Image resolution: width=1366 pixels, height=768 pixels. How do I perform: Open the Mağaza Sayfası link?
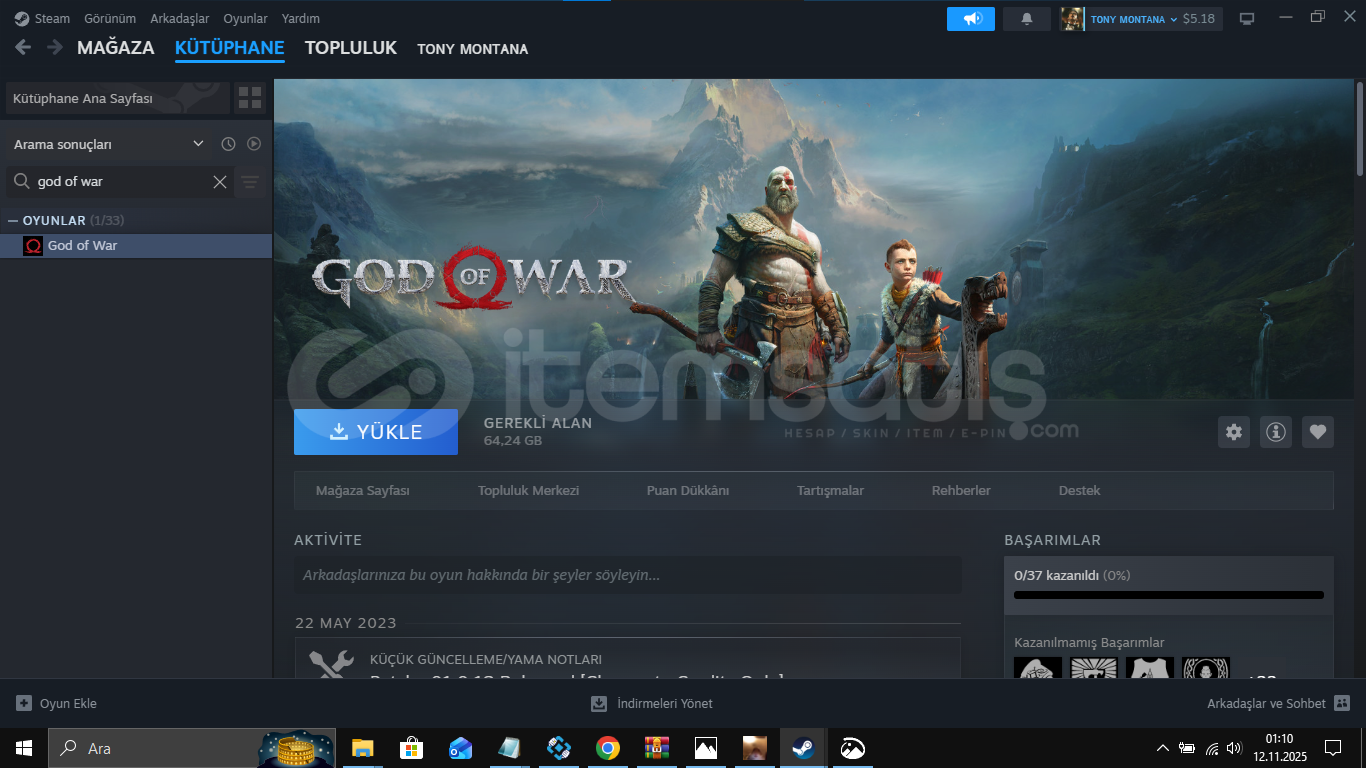tap(363, 491)
